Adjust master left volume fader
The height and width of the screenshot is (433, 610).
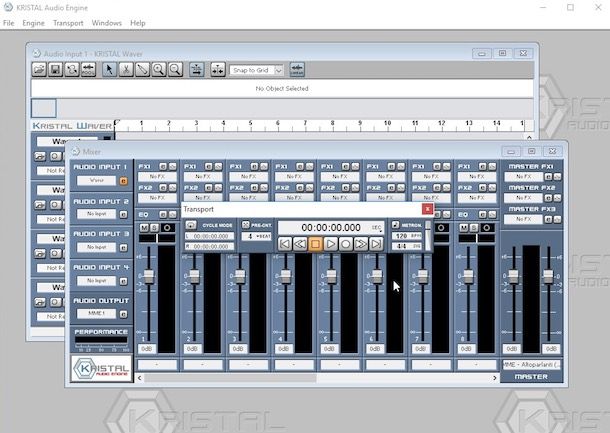(514, 277)
